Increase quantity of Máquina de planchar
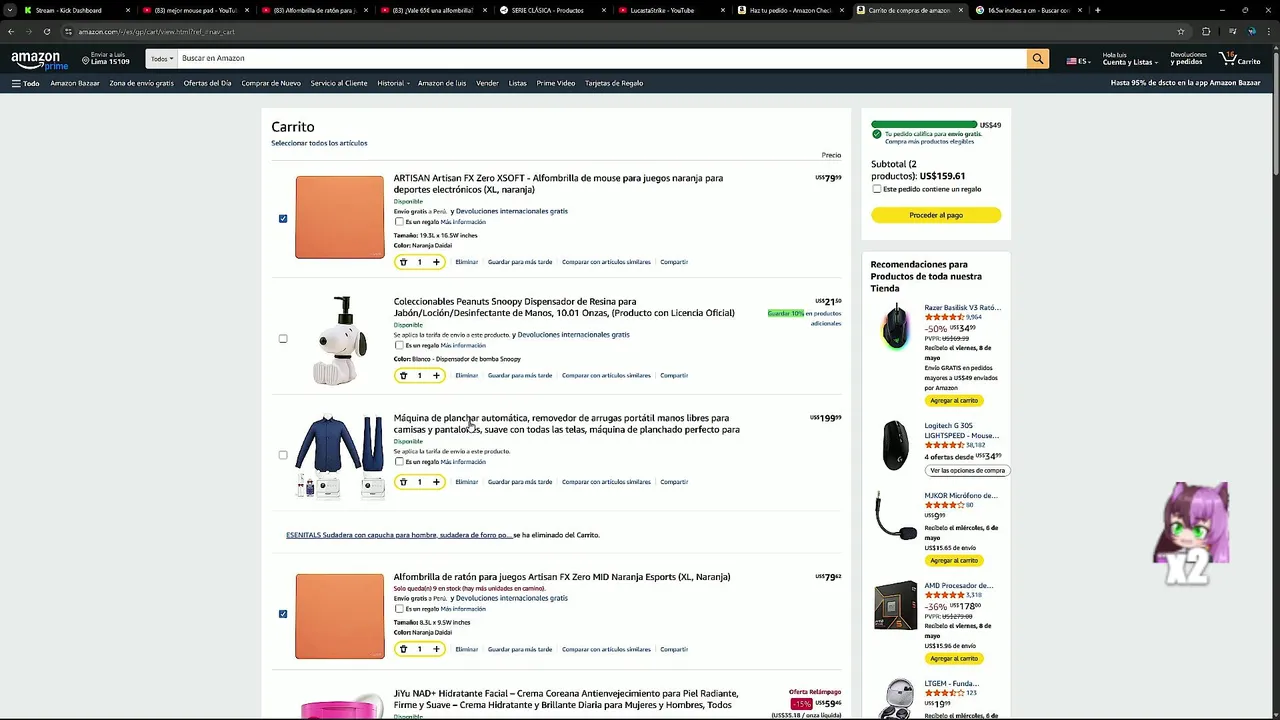Viewport: 1280px width, 720px height. pyautogui.click(x=436, y=482)
